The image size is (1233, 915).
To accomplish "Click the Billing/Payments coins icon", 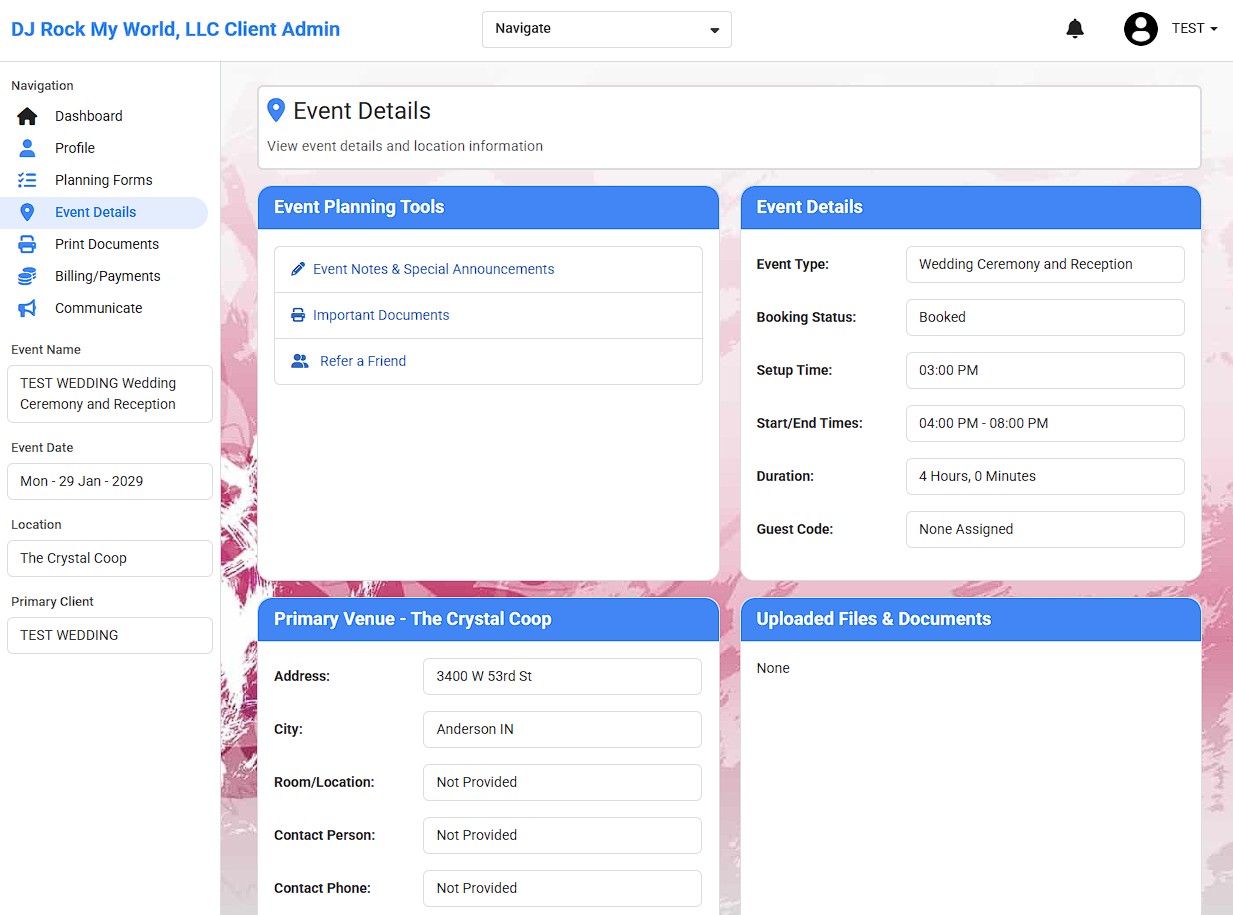I will [x=27, y=276].
